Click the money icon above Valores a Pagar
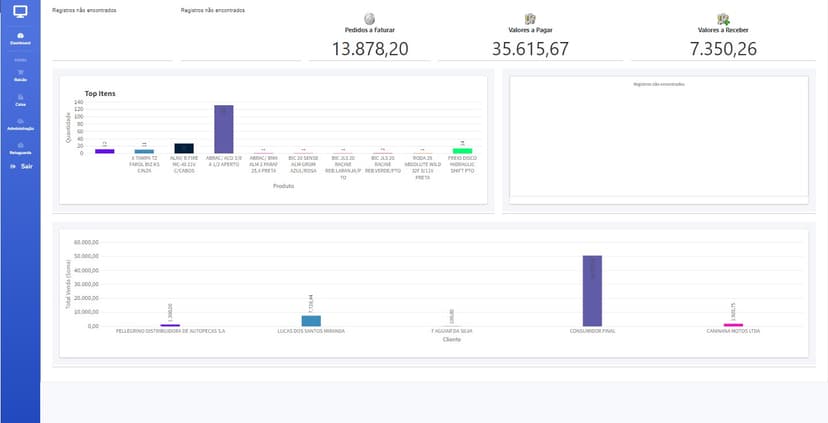 [x=530, y=19]
